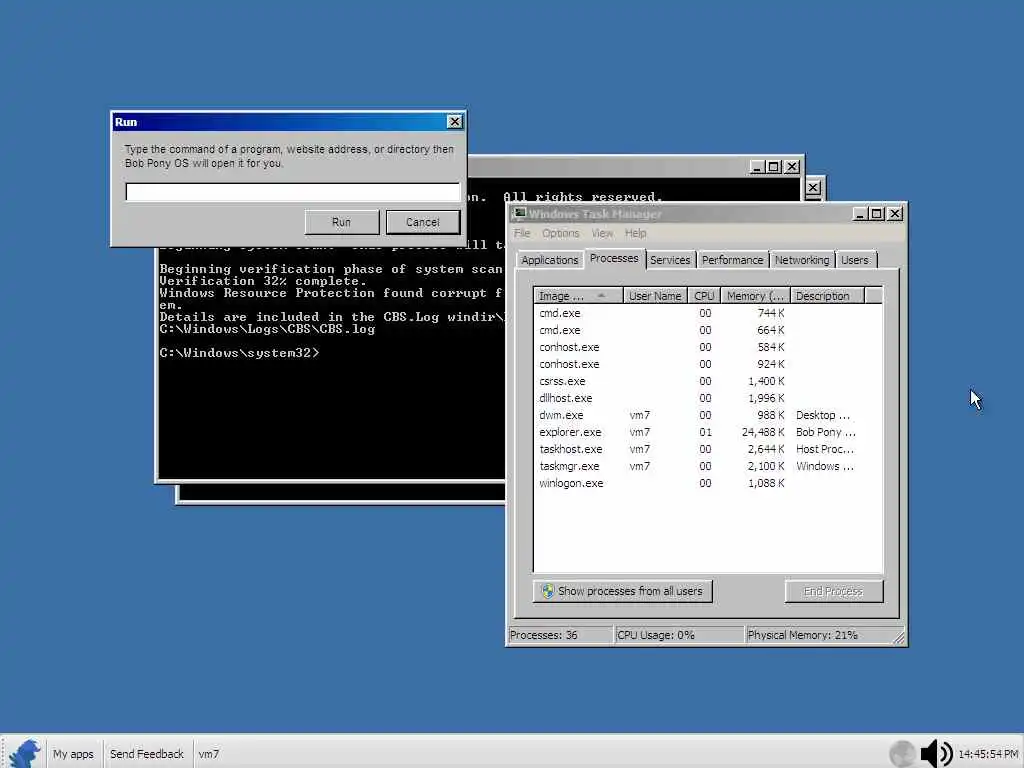The height and width of the screenshot is (768, 1024).
Task: Select the explorer.exe process row
Action: click(708, 432)
